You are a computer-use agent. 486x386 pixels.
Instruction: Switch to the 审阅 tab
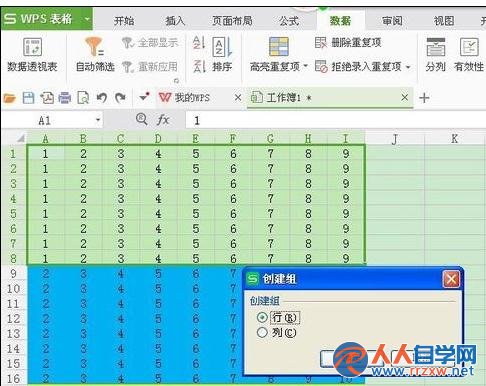pos(392,21)
